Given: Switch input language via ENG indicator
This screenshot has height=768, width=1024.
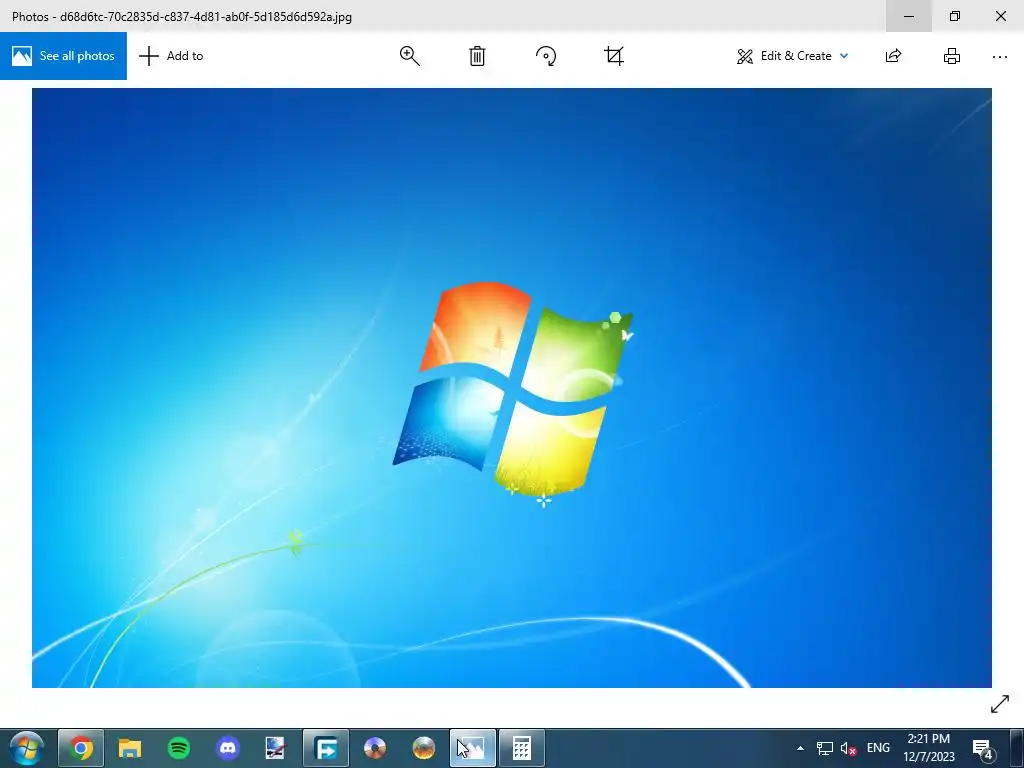Looking at the screenshot, I should 878,748.
